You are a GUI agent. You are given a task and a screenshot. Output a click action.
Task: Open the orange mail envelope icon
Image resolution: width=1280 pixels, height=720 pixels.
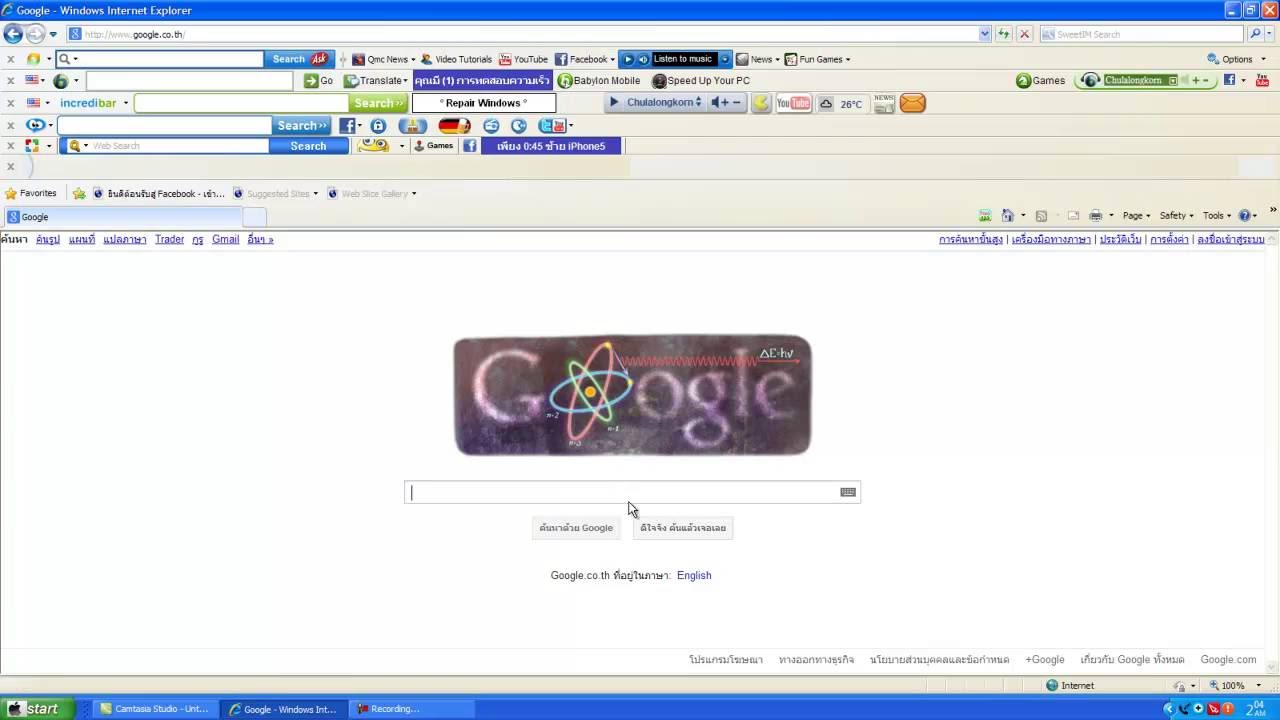pos(912,103)
